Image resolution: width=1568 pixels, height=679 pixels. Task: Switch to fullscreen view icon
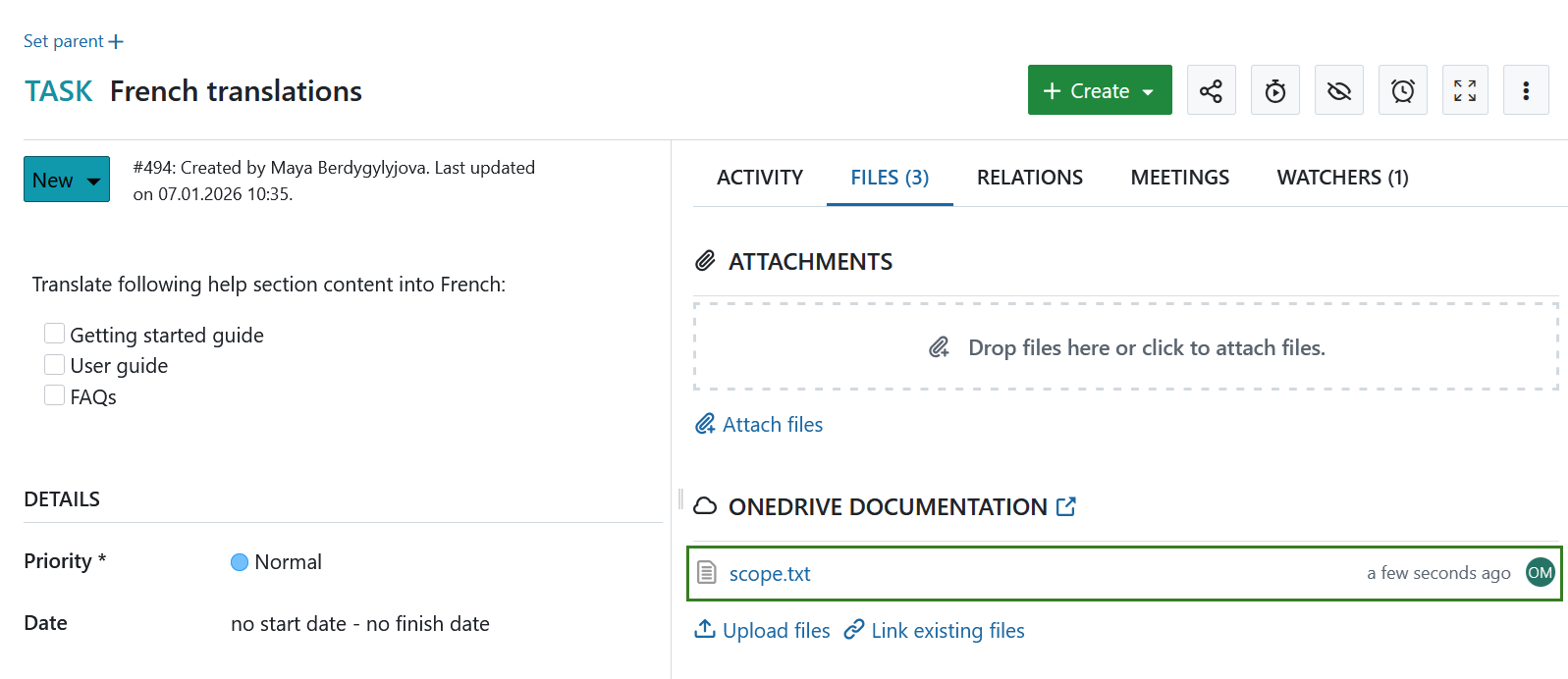(1465, 90)
